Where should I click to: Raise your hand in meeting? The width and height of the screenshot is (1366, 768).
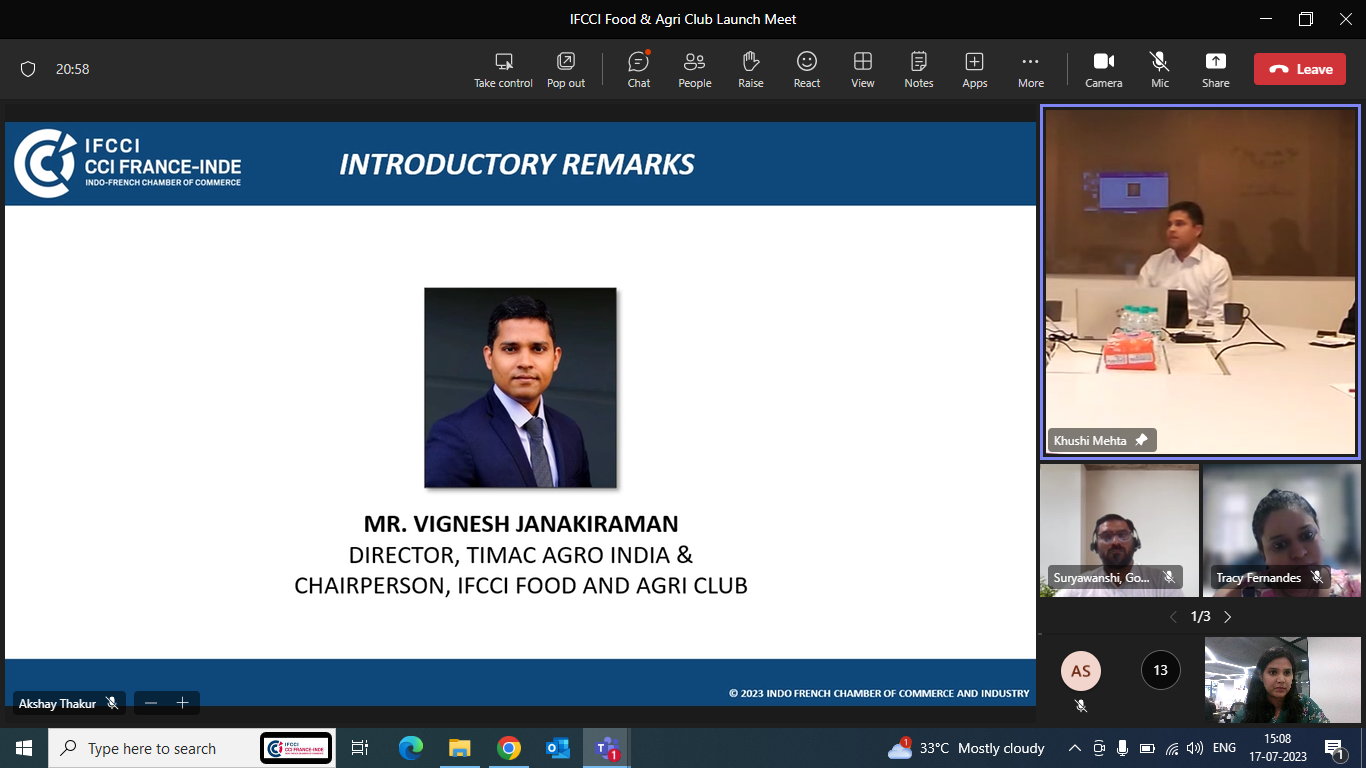tap(750, 69)
